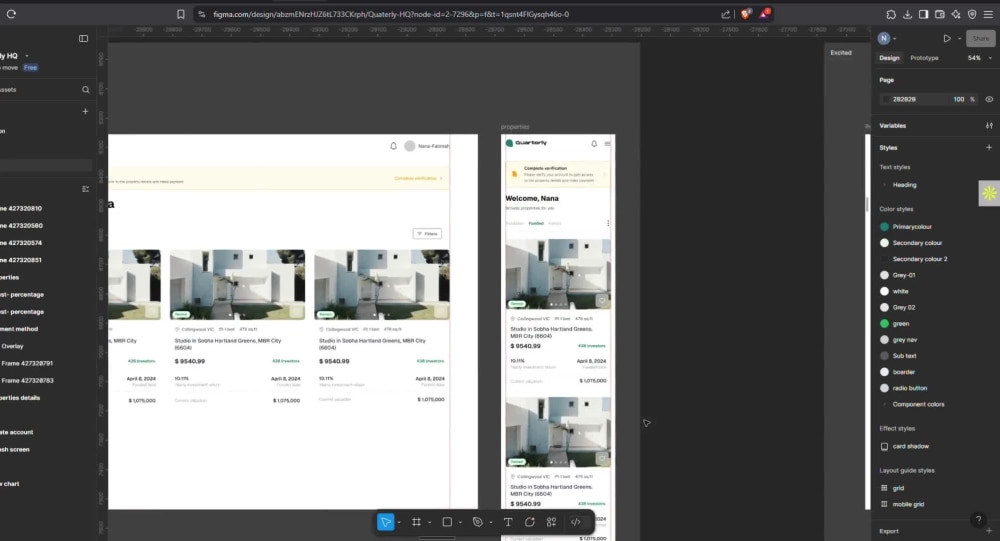This screenshot has width=1000, height=541.
Task: Select the Primarycolour color style
Action: click(x=912, y=226)
